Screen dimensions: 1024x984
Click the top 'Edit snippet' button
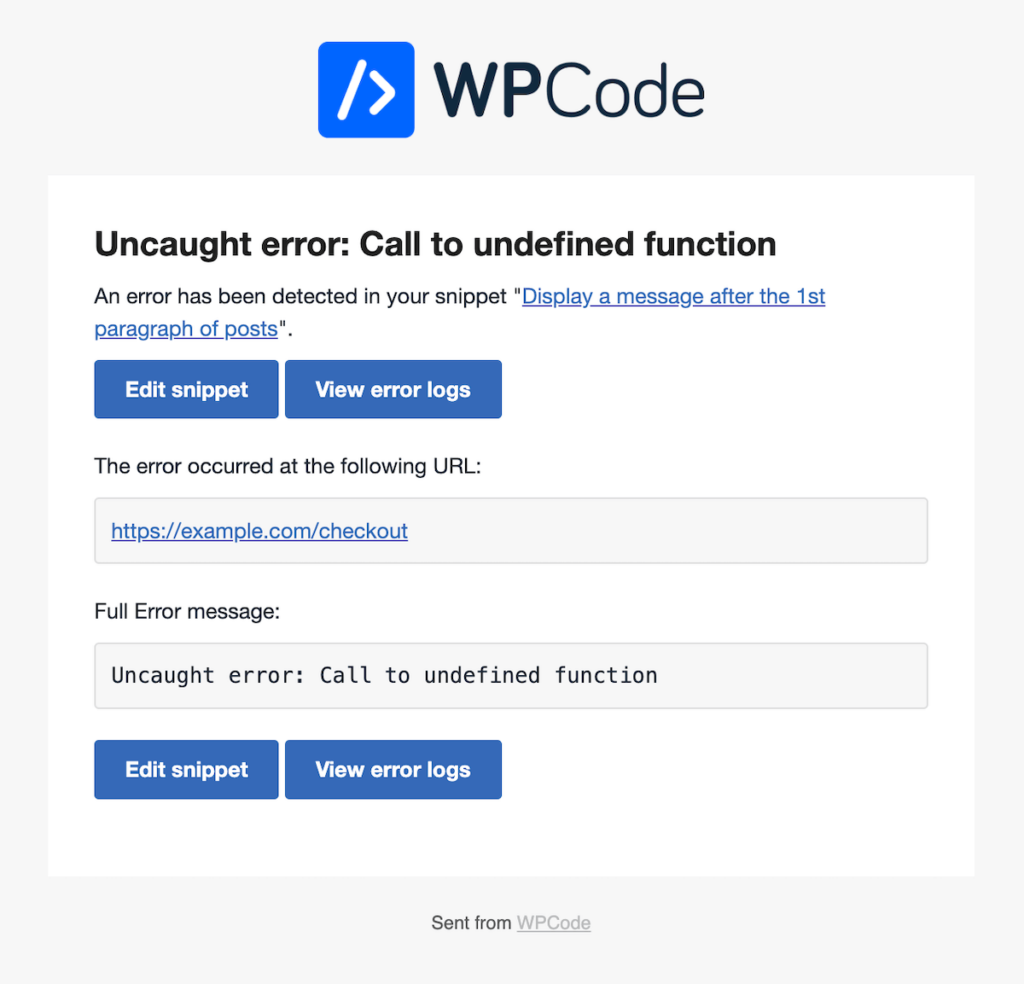[x=185, y=389]
